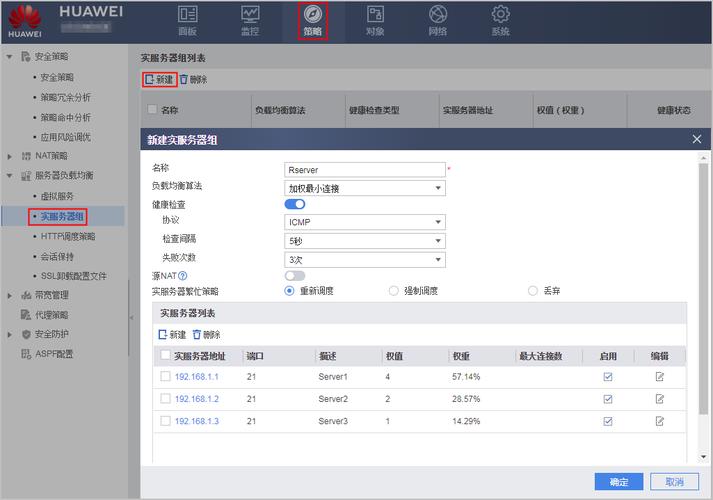Select 安全策略 sub-item in sidebar
Image resolution: width=713 pixels, height=500 pixels.
[57, 77]
